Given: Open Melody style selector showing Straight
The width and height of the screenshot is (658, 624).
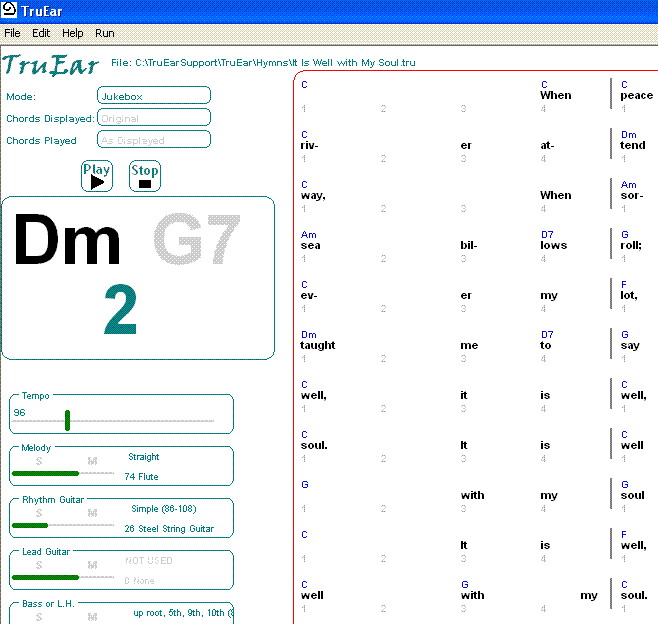Looking at the screenshot, I should 144,457.
